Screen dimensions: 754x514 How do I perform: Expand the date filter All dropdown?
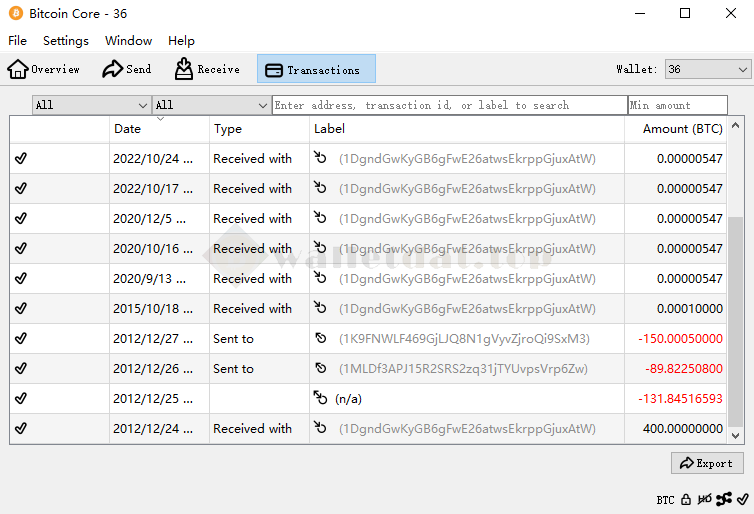point(91,105)
